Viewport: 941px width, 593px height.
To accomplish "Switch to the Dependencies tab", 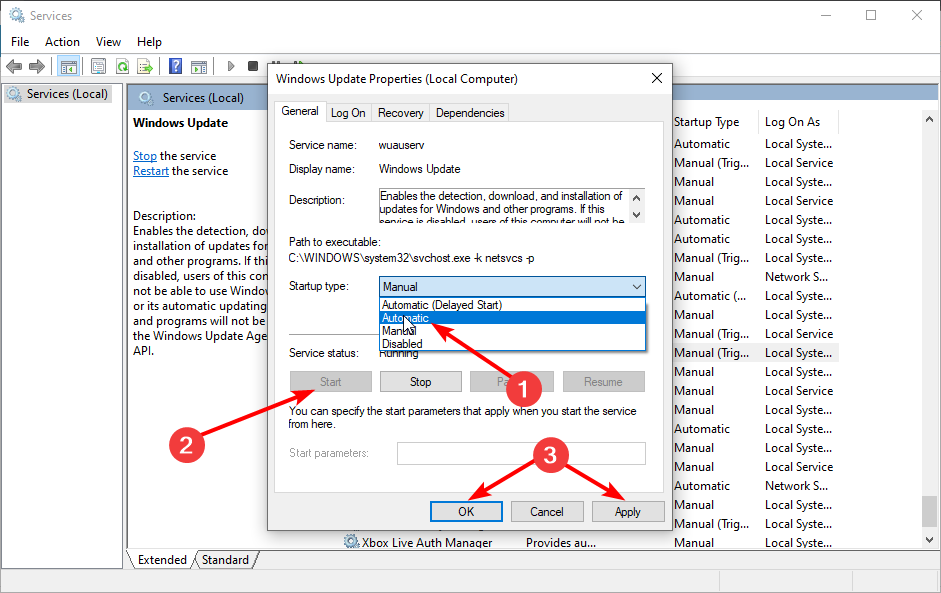I will (470, 113).
